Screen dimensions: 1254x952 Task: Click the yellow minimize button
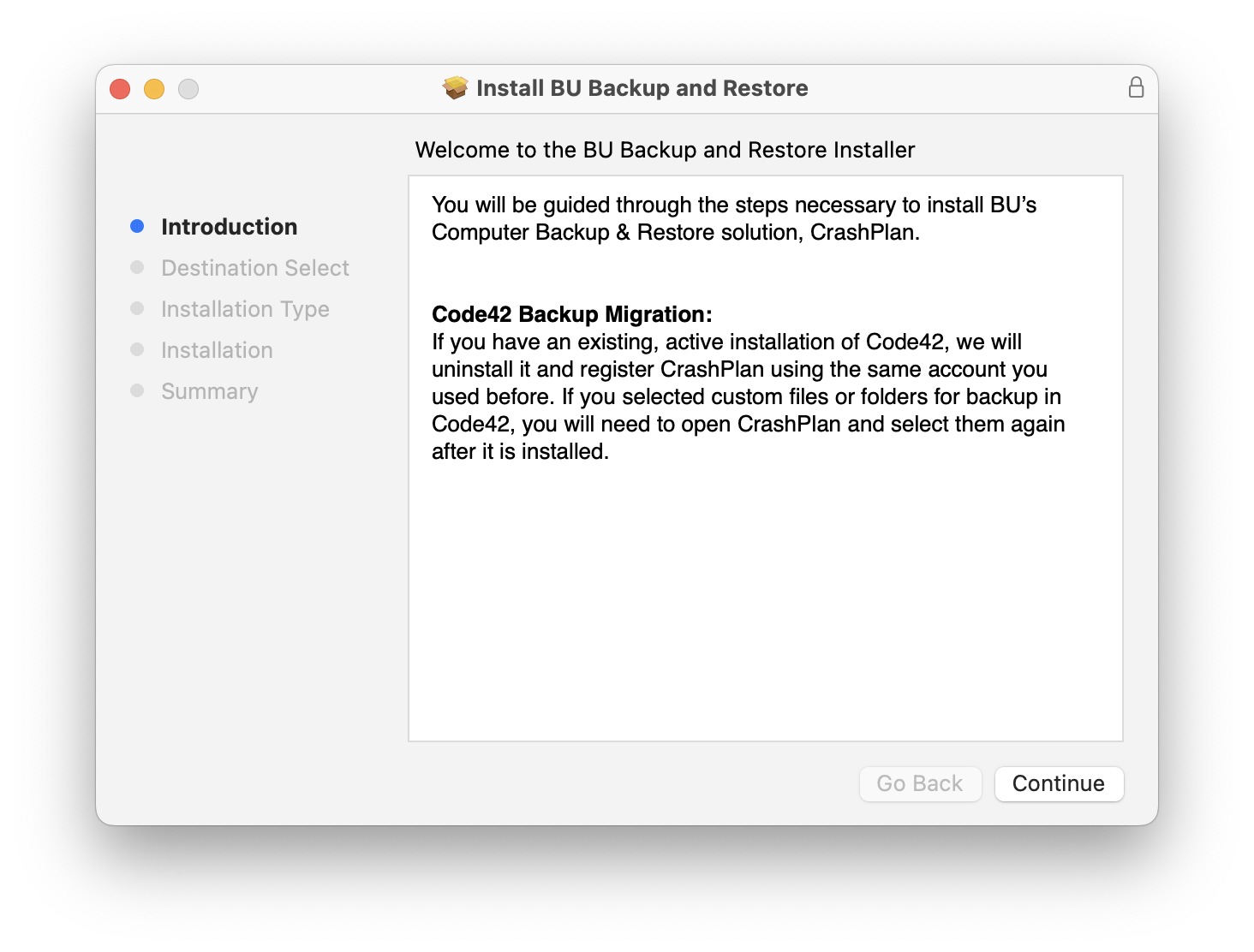[154, 88]
